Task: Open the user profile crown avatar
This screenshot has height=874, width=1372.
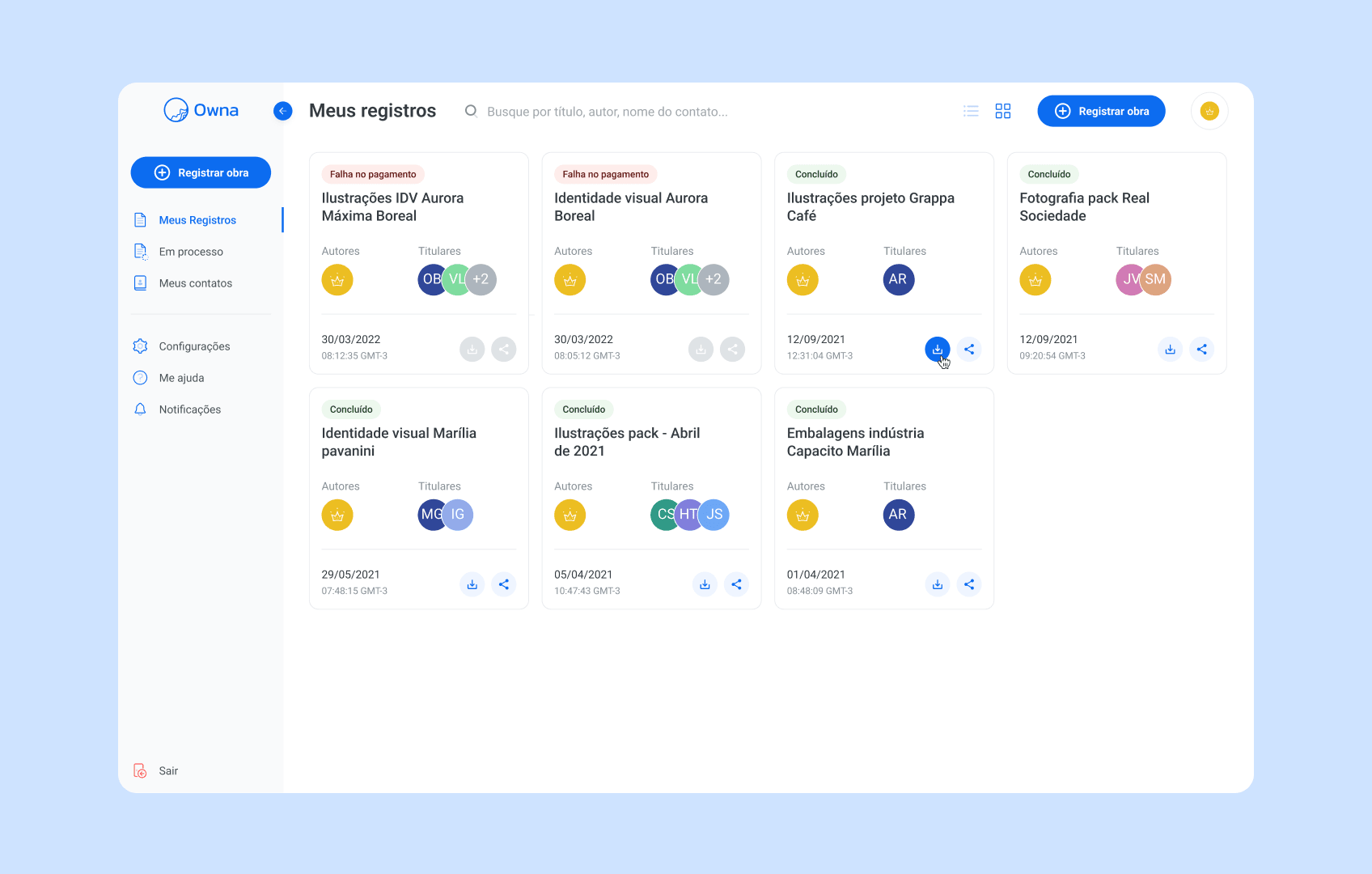Action: click(1209, 111)
